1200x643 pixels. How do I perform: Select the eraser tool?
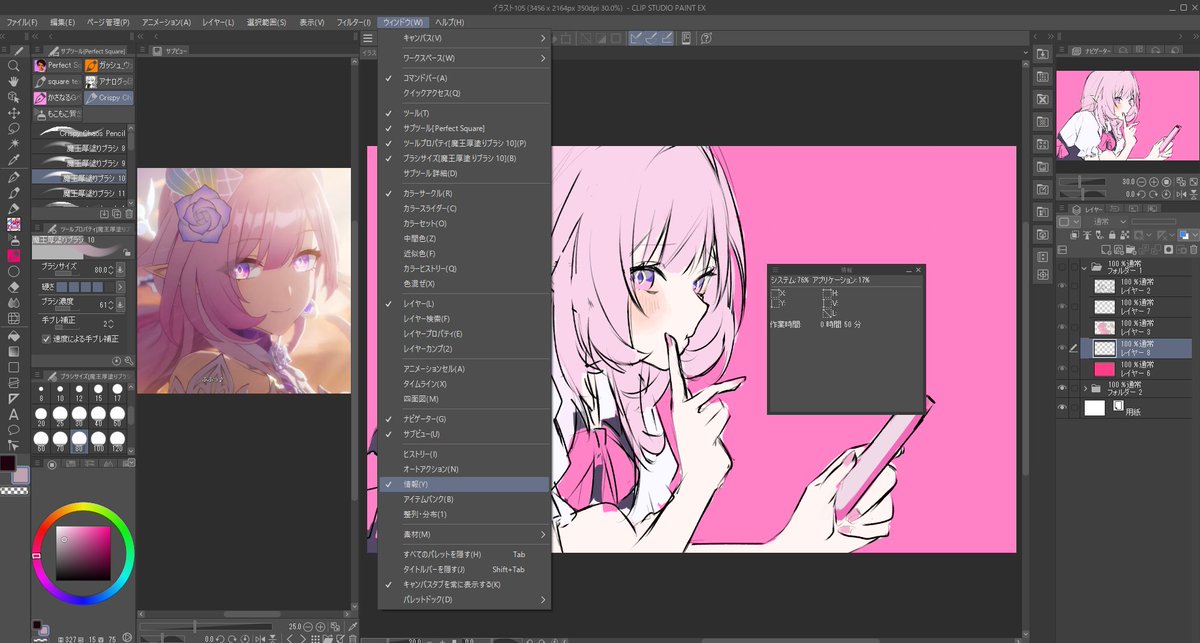click(x=14, y=286)
